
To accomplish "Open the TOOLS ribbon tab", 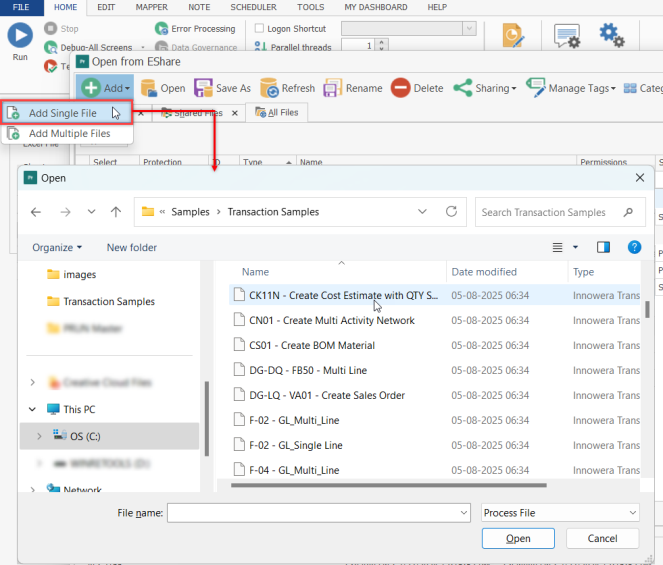I will point(310,7).
